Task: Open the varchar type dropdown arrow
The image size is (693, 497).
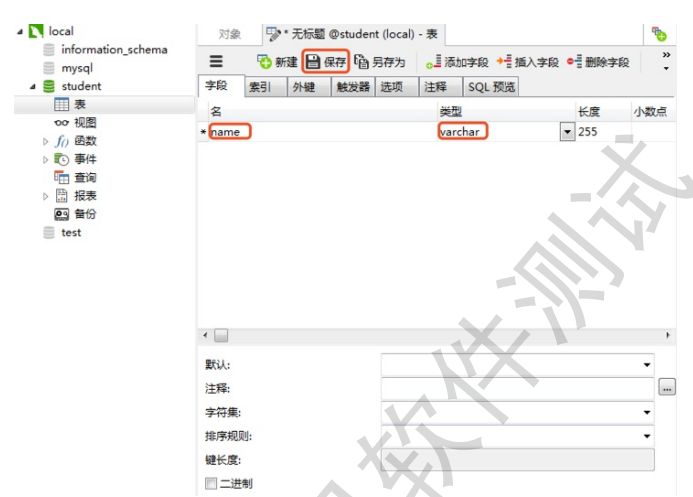Action: click(x=567, y=132)
